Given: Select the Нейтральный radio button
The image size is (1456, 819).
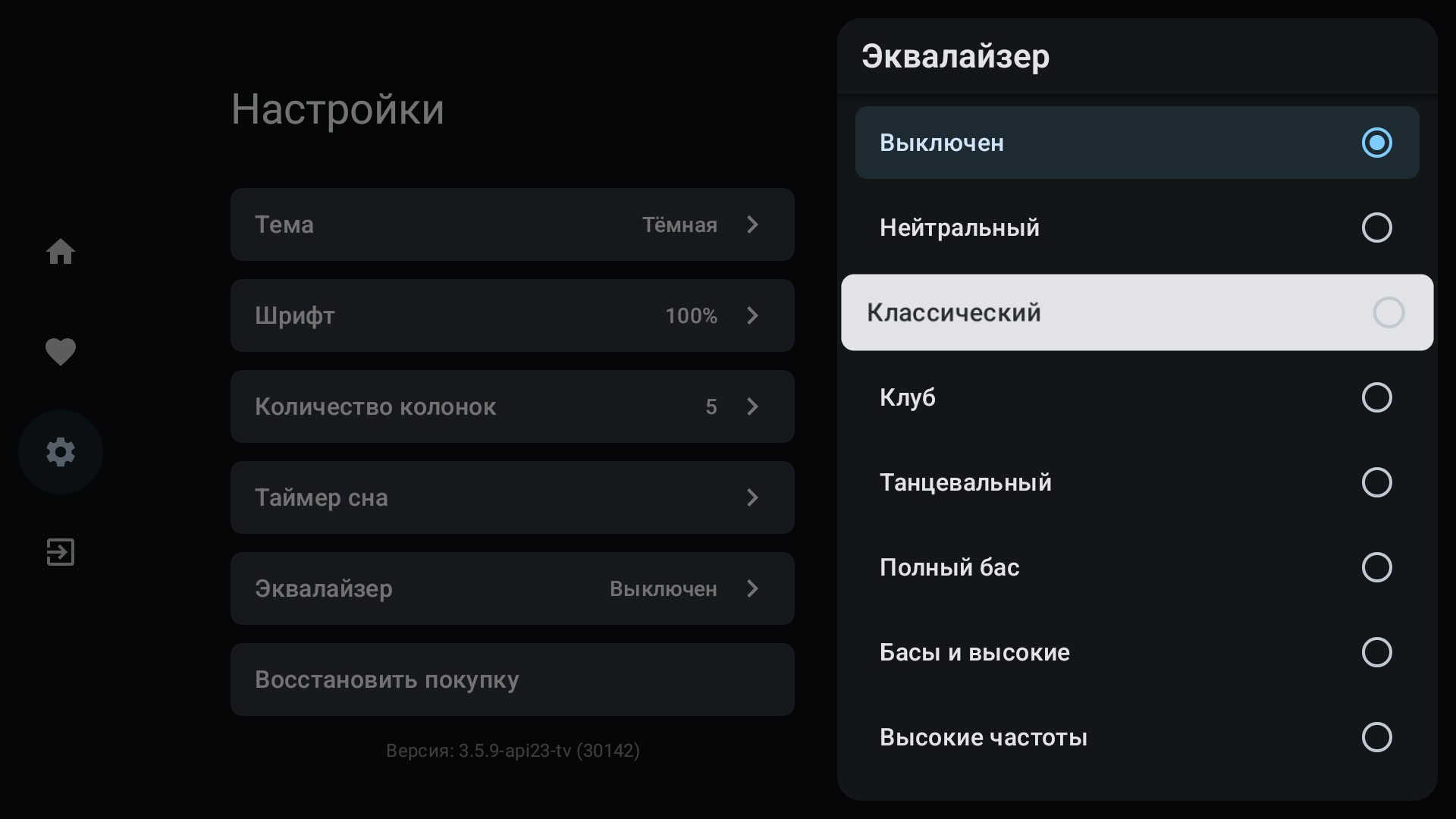Looking at the screenshot, I should coord(1376,227).
